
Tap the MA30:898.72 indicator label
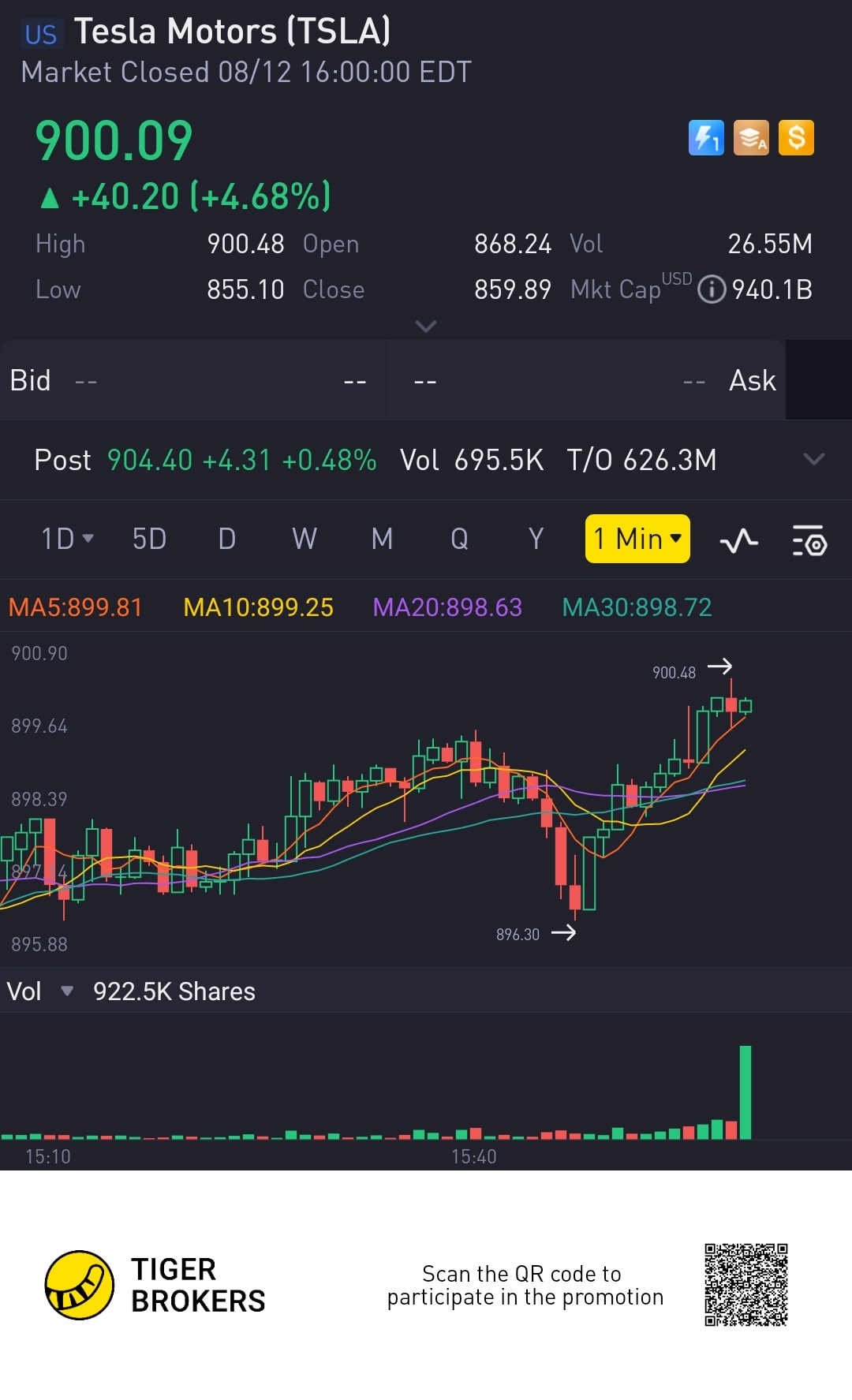pos(637,607)
